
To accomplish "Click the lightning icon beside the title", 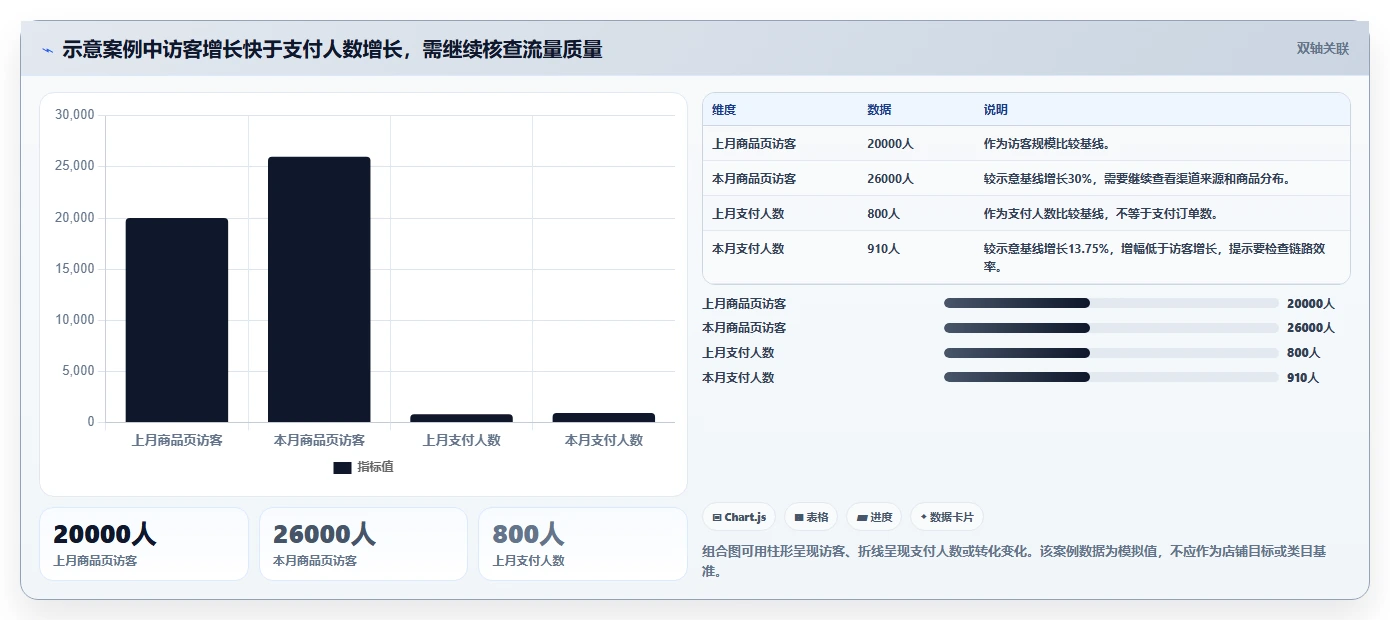I will [x=47, y=50].
